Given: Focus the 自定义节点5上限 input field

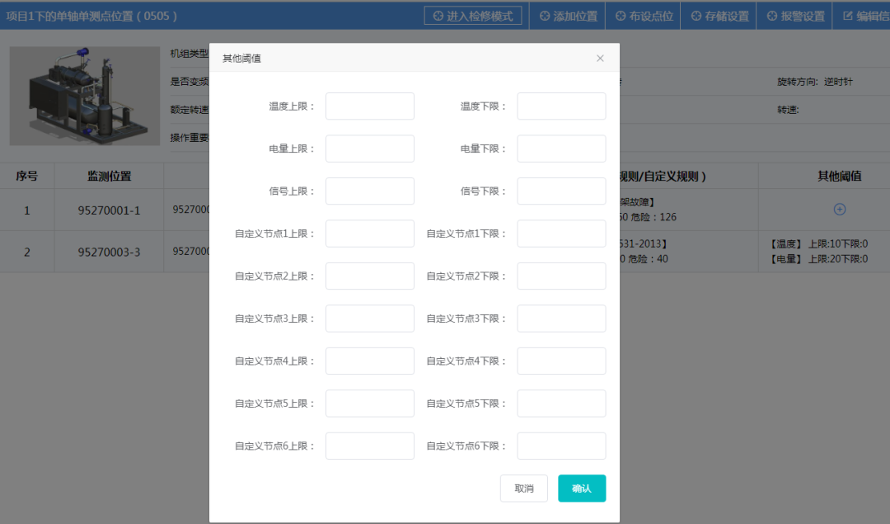Looking at the screenshot, I should pos(370,404).
